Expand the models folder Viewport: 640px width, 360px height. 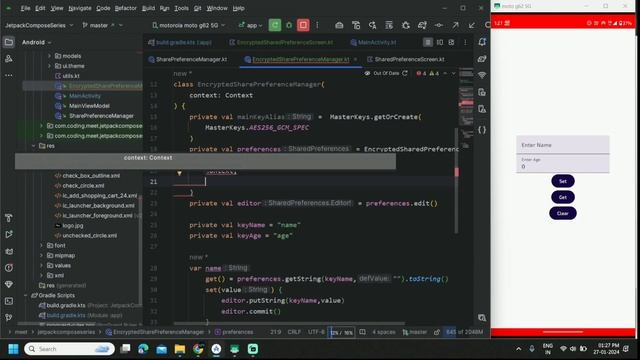coord(49,56)
